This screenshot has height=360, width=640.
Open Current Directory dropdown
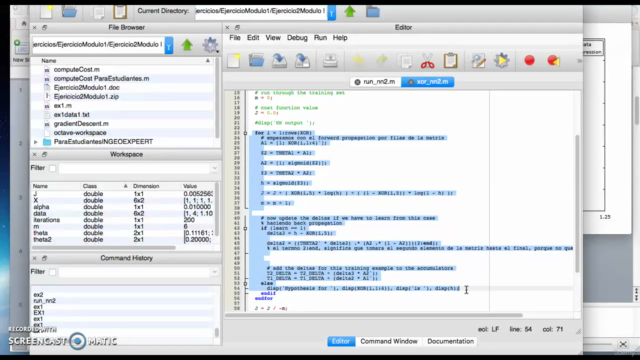point(331,12)
